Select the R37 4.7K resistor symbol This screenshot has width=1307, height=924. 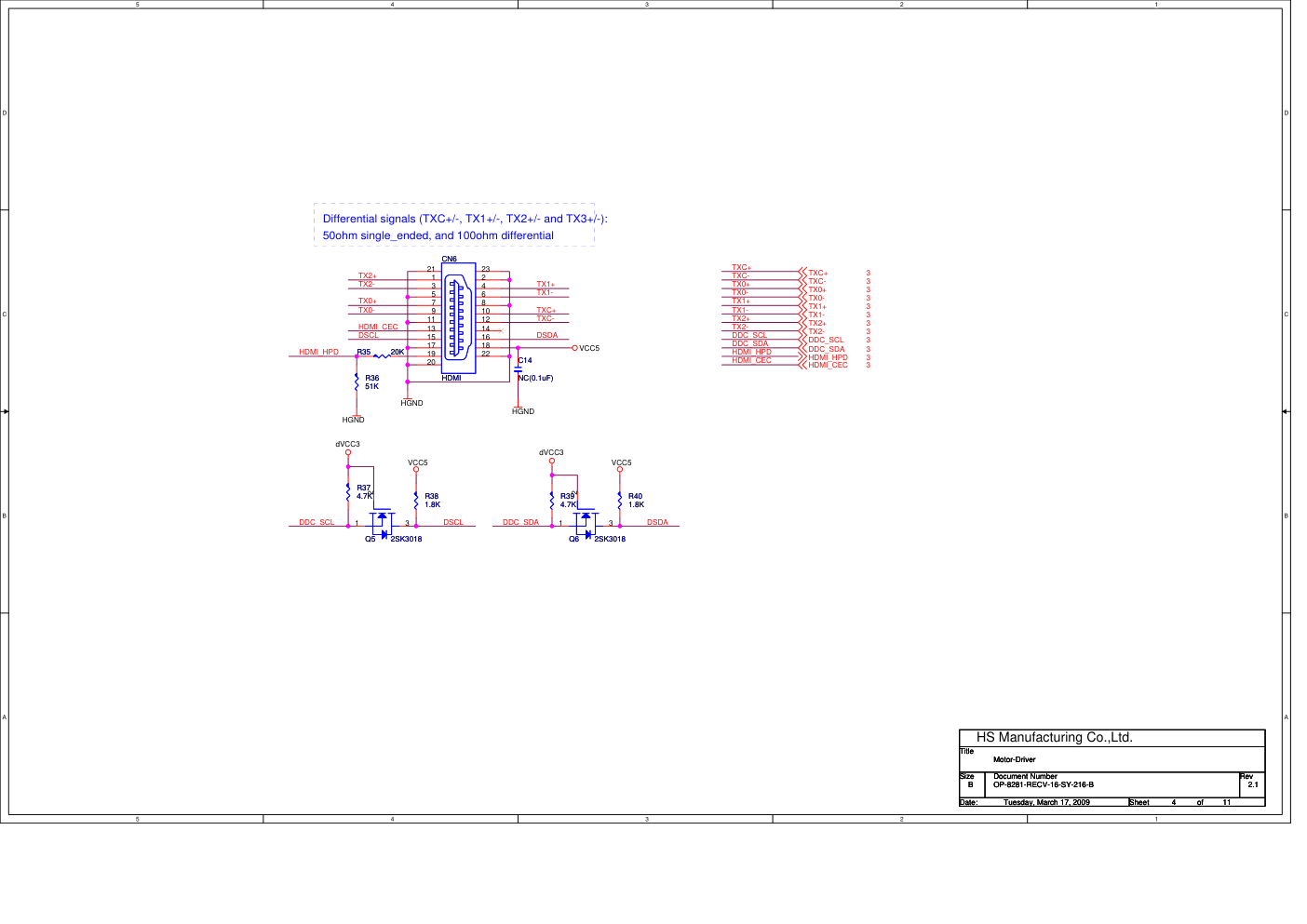pos(348,491)
